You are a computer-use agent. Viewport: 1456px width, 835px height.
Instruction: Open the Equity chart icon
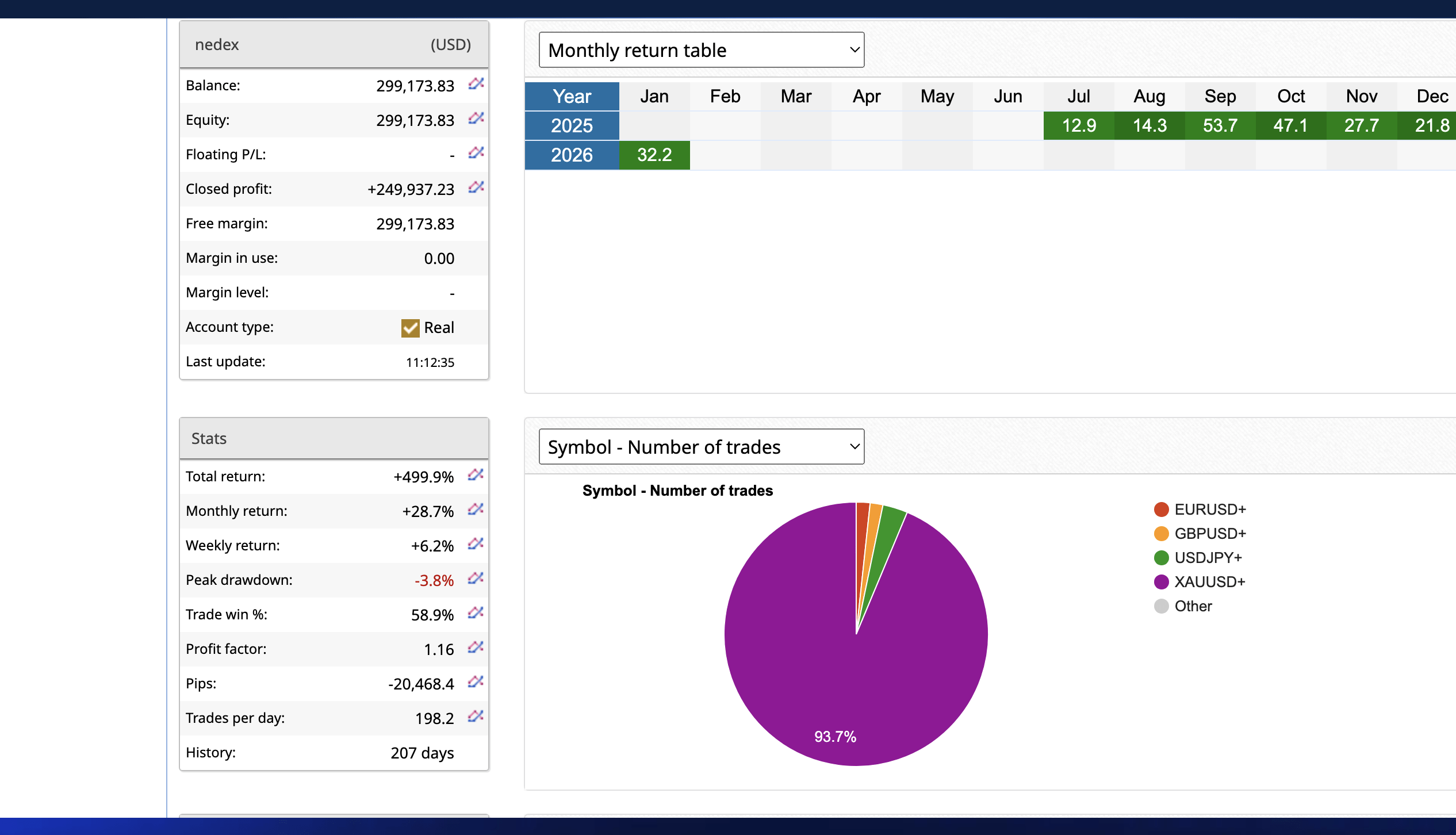pos(475,119)
